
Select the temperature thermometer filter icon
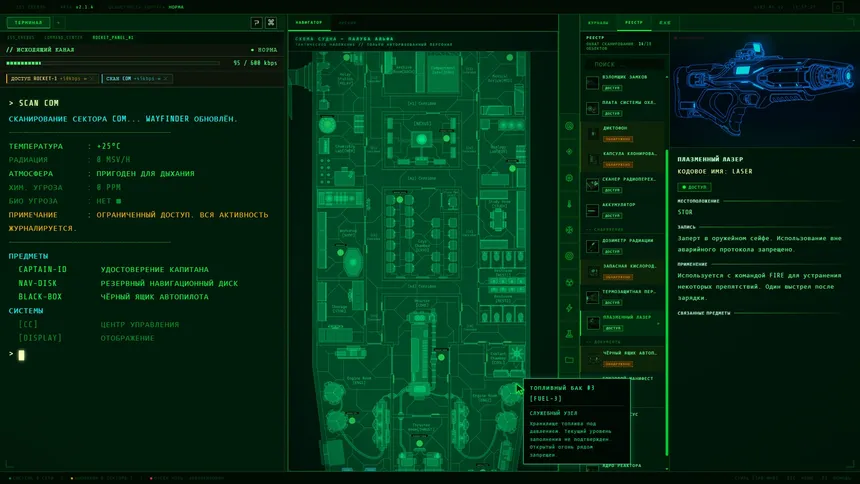pos(569,204)
